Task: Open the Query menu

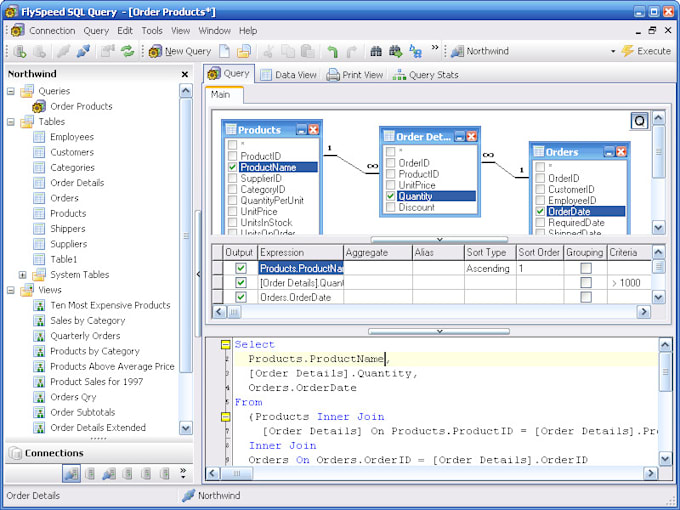Action: click(x=96, y=31)
